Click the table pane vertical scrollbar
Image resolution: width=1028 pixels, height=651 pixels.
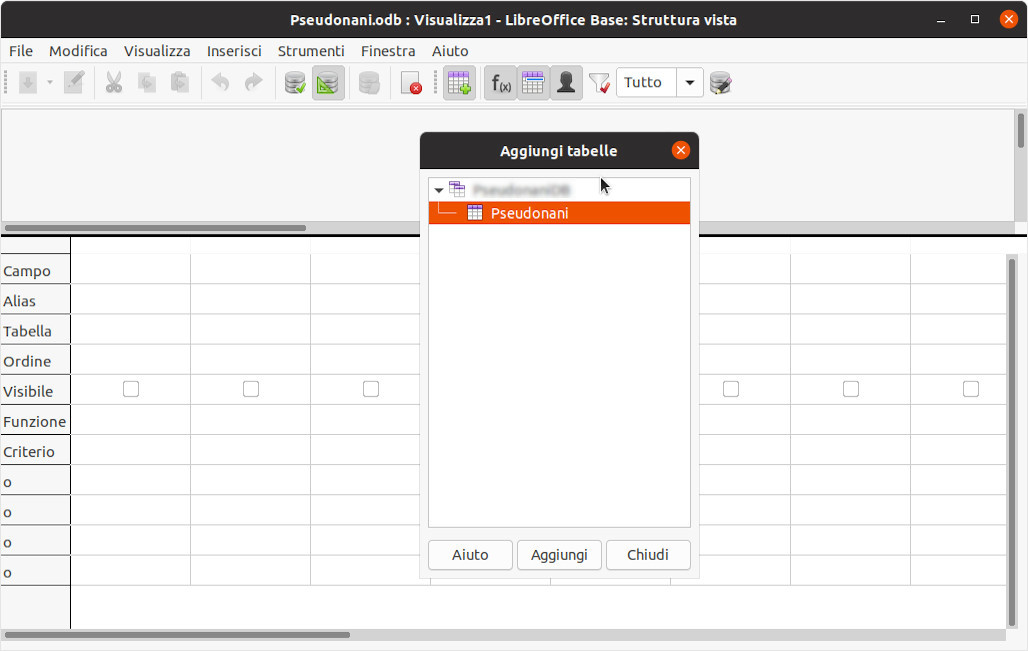point(1020,131)
